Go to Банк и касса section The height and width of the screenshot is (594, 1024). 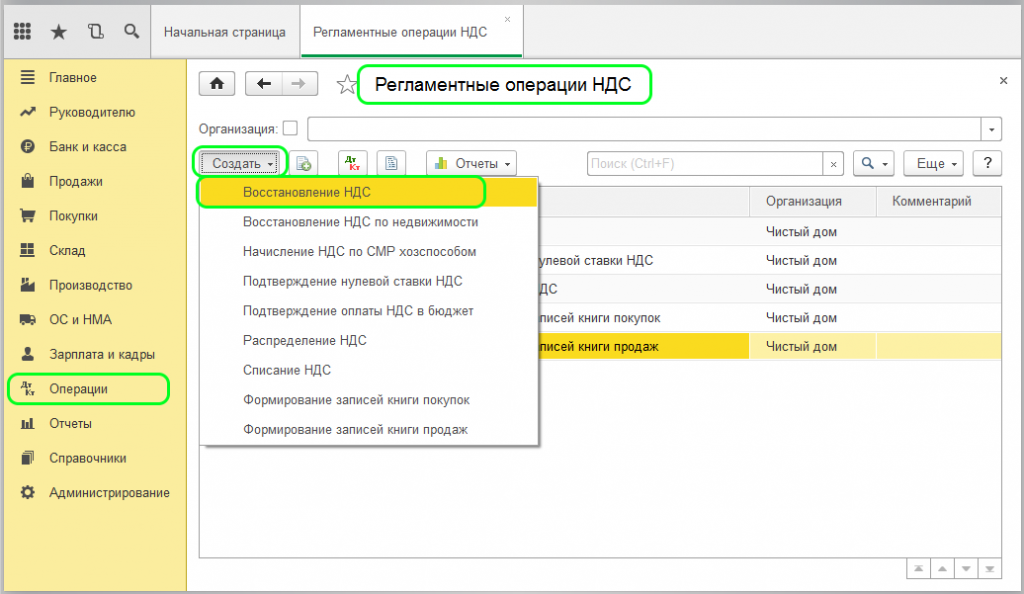[87, 147]
